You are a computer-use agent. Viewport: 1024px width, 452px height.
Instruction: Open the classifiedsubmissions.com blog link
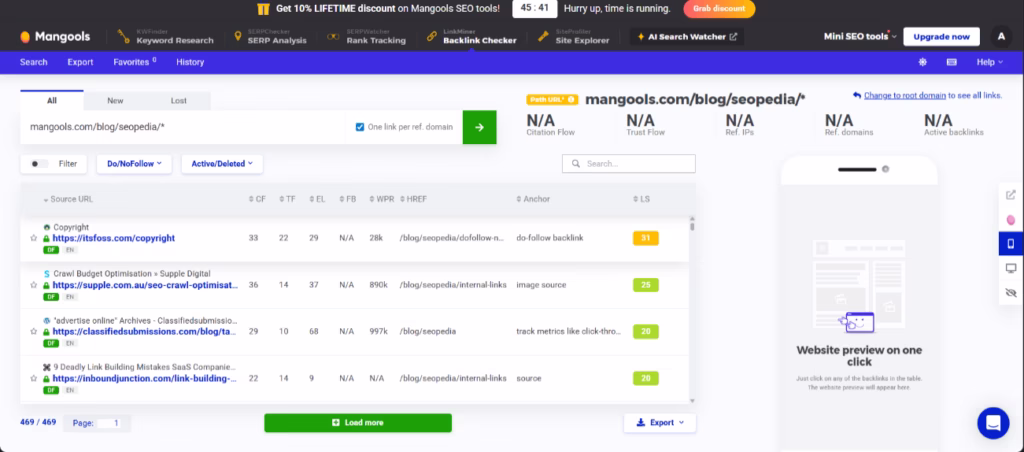pos(145,332)
